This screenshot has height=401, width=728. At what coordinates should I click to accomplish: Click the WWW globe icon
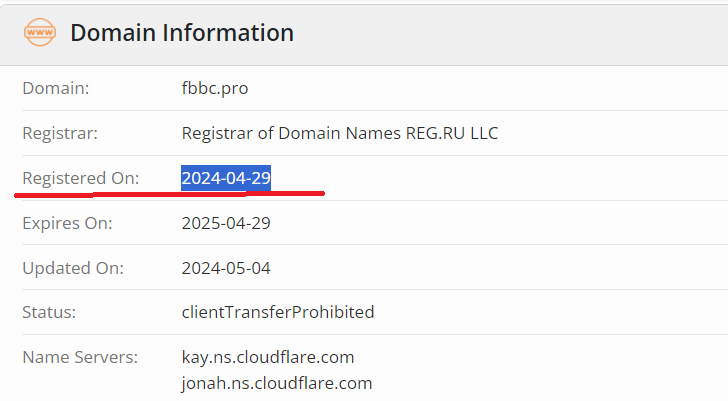tap(40, 32)
